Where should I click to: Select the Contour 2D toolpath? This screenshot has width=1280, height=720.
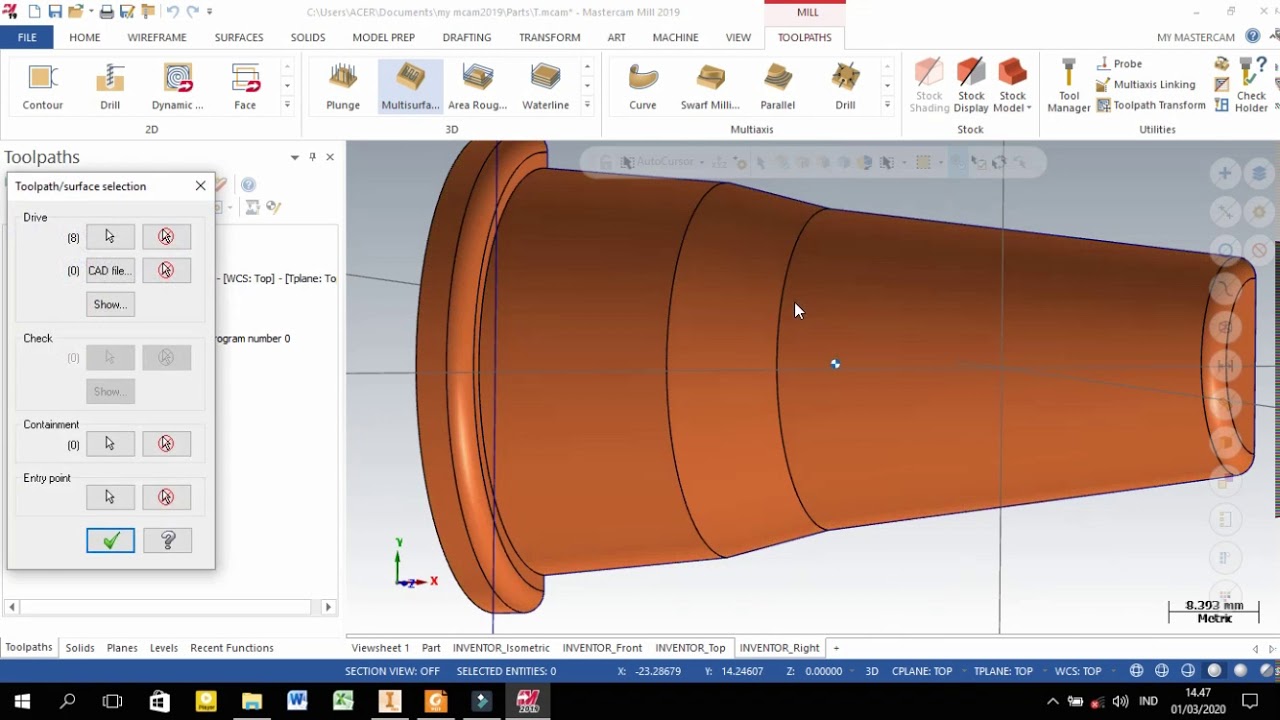click(43, 87)
